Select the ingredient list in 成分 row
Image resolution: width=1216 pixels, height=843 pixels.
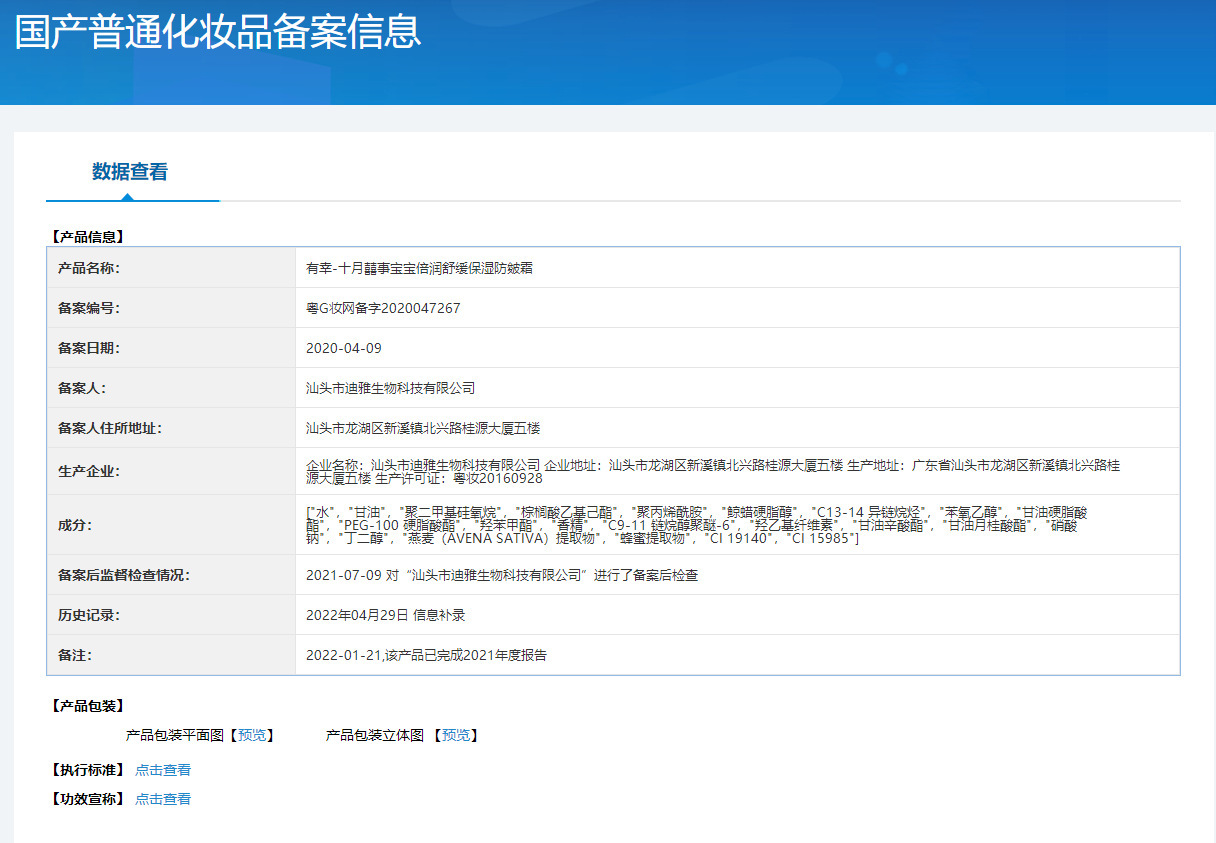click(698, 525)
